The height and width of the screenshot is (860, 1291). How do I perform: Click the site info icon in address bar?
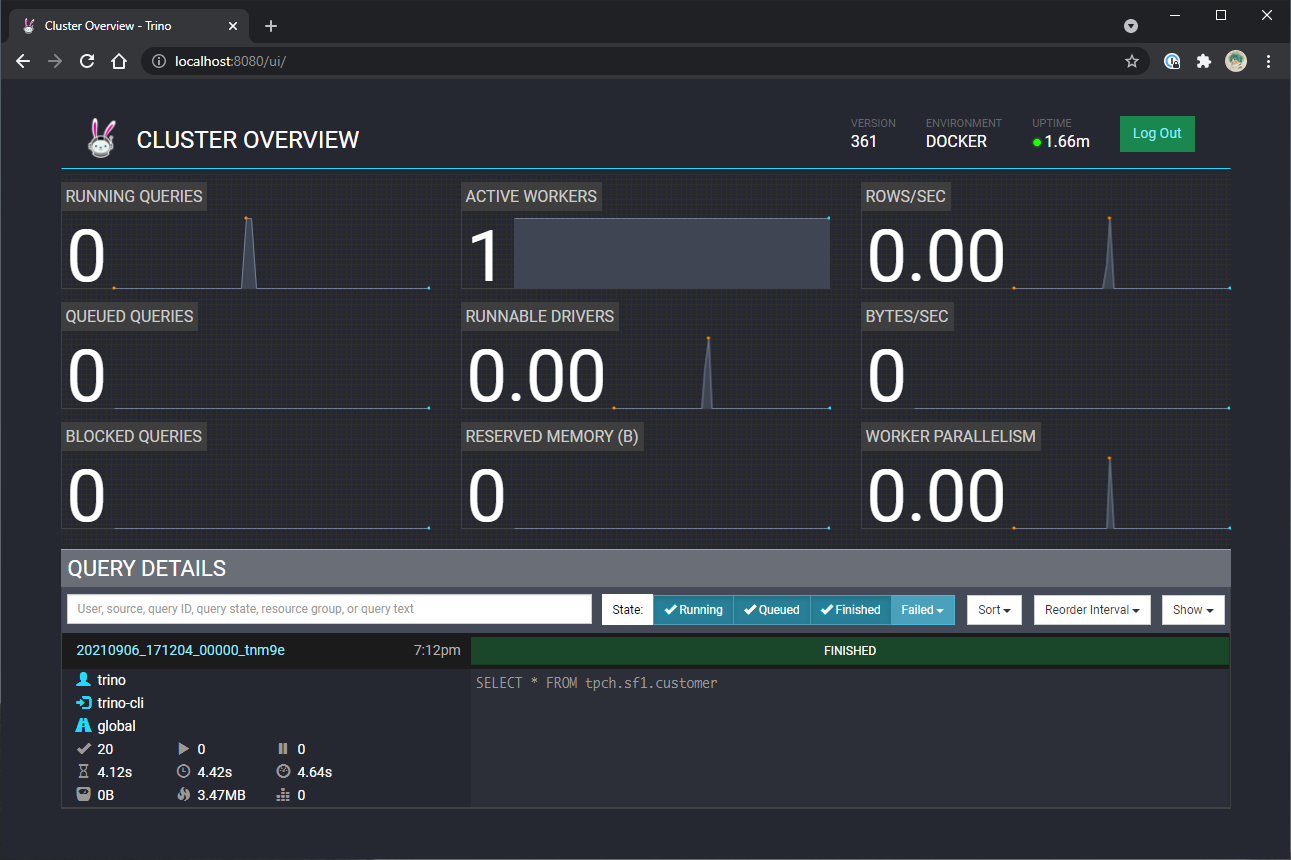[x=158, y=61]
